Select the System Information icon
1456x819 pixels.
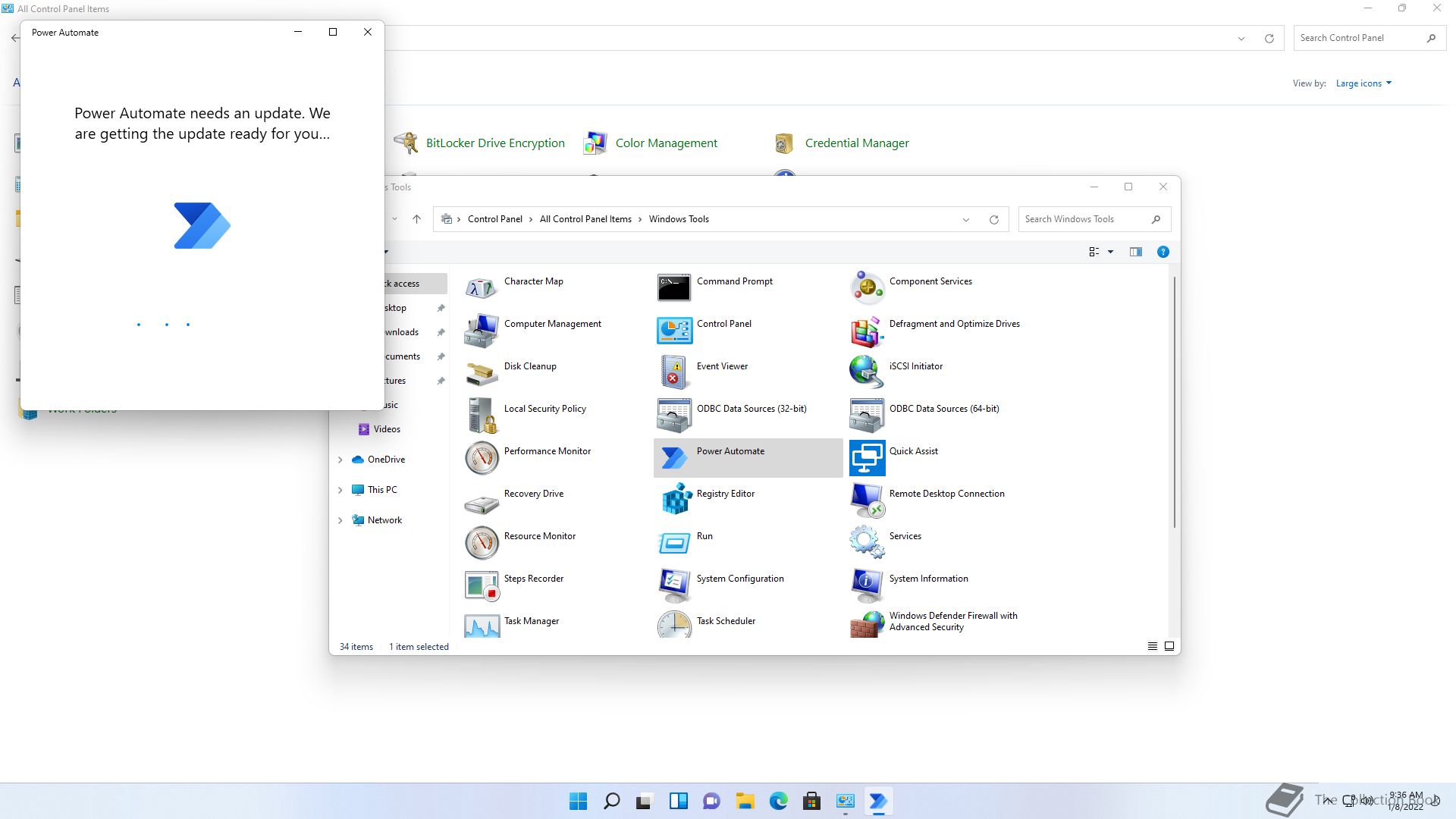[x=867, y=585]
